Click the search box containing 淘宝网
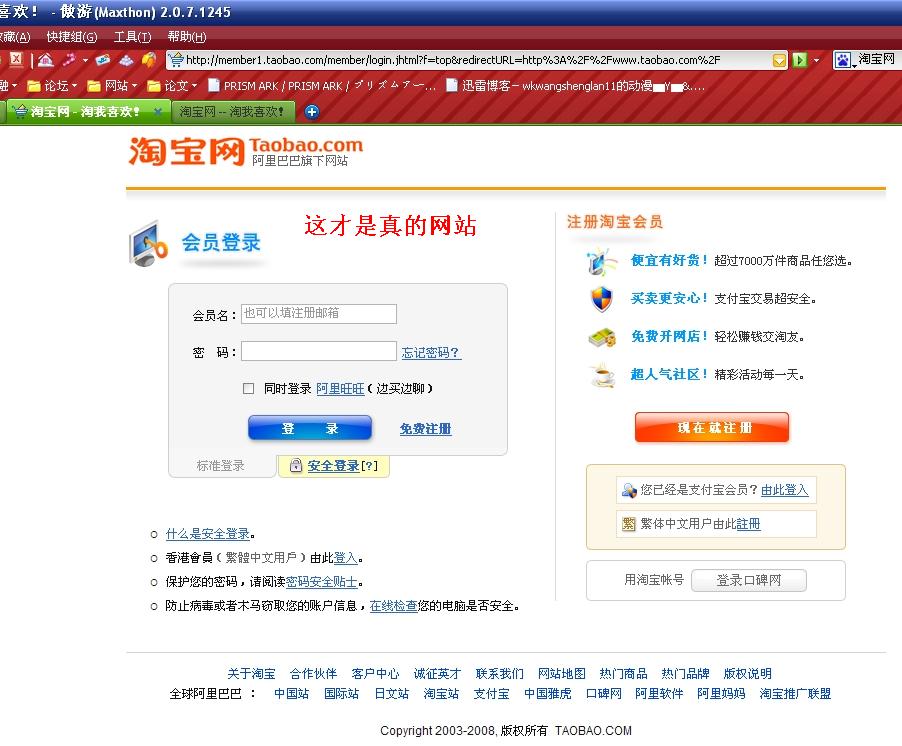902x746 pixels. click(x=877, y=59)
